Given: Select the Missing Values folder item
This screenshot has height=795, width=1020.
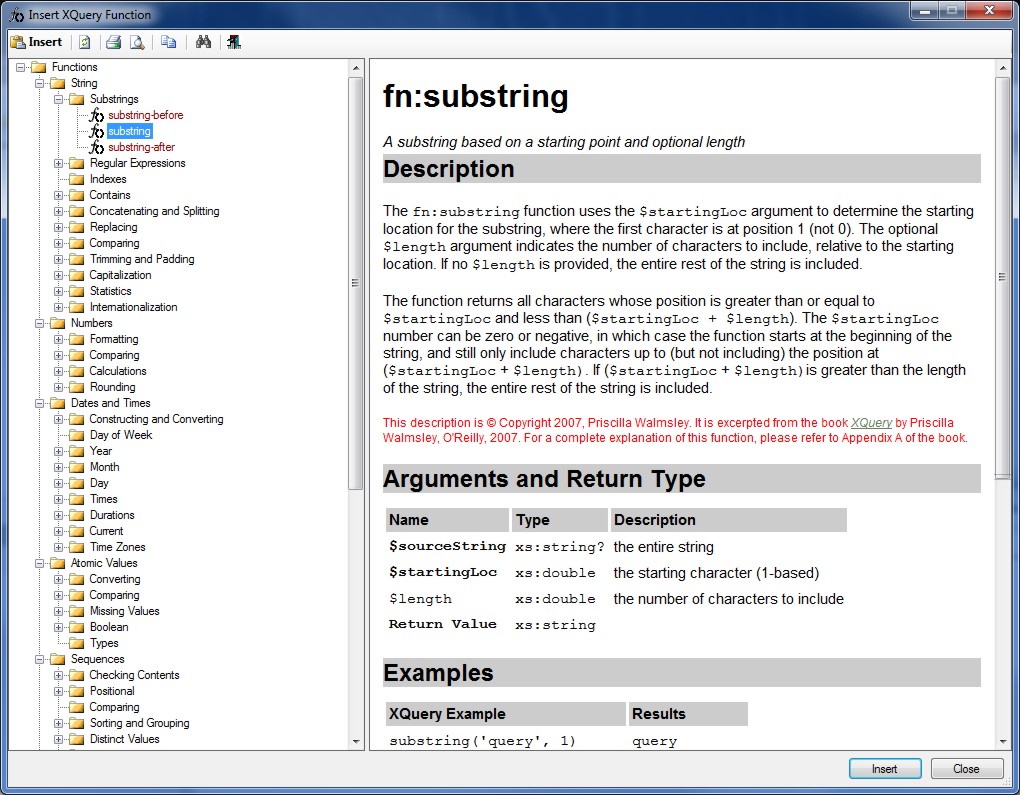Looking at the screenshot, I should tap(124, 611).
